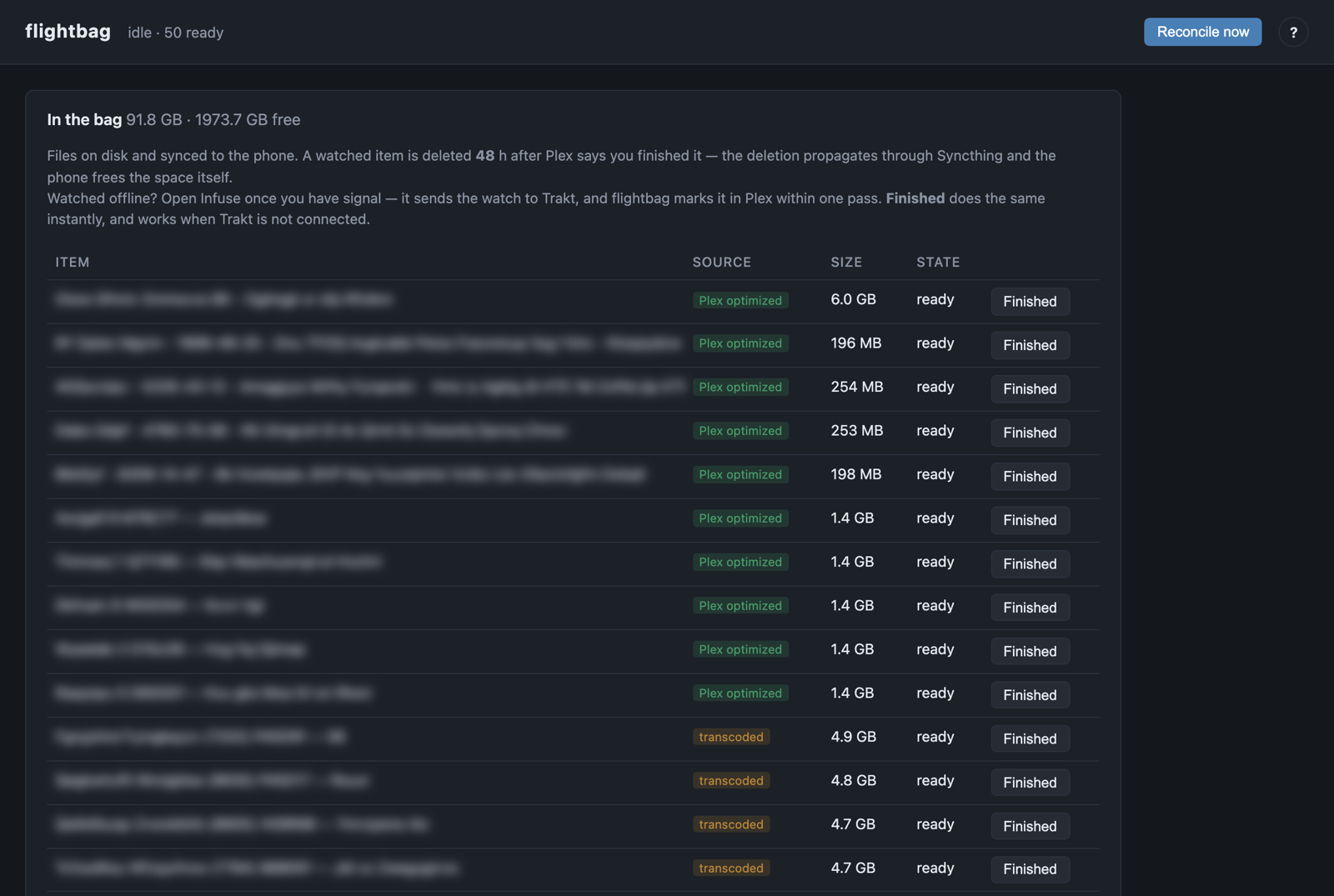Click the Plex optimized badge in the 196 MB row

[740, 343]
